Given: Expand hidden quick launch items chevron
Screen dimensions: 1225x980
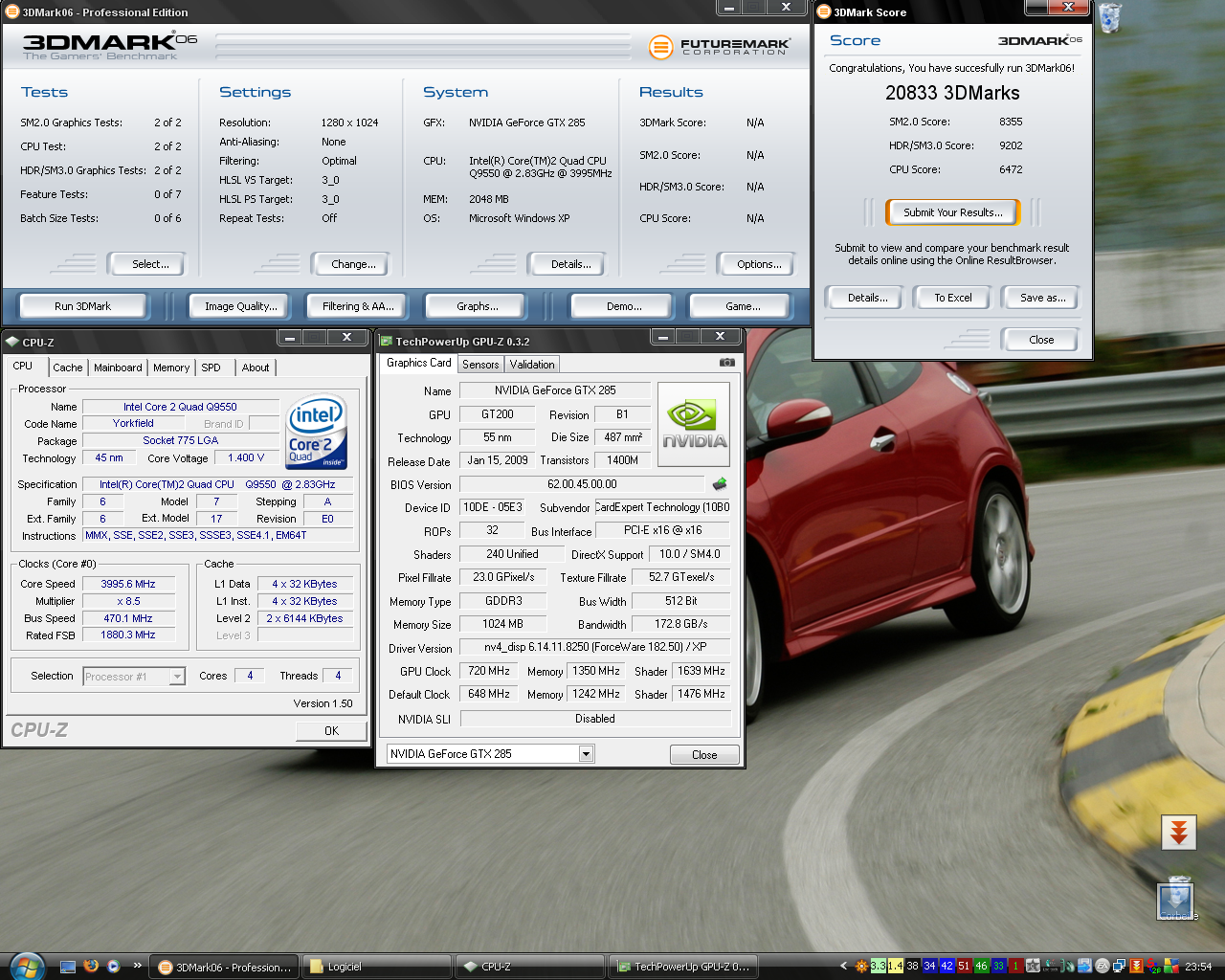Looking at the screenshot, I should tap(137, 966).
